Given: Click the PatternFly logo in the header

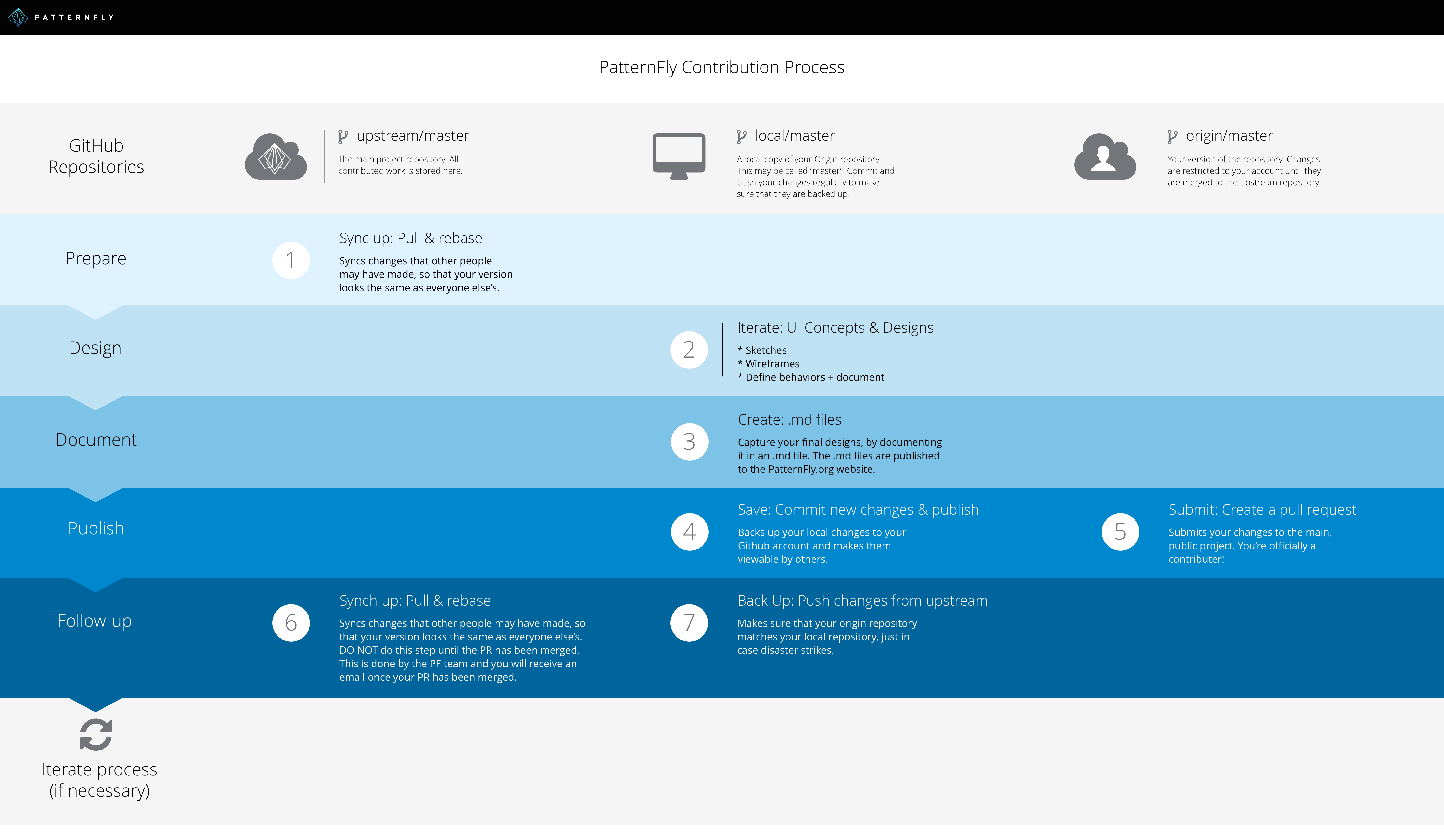Looking at the screenshot, I should 18,17.
